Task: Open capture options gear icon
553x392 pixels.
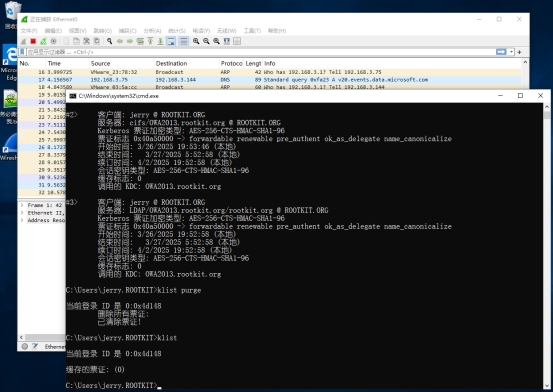Action: pyautogui.click(x=54, y=41)
